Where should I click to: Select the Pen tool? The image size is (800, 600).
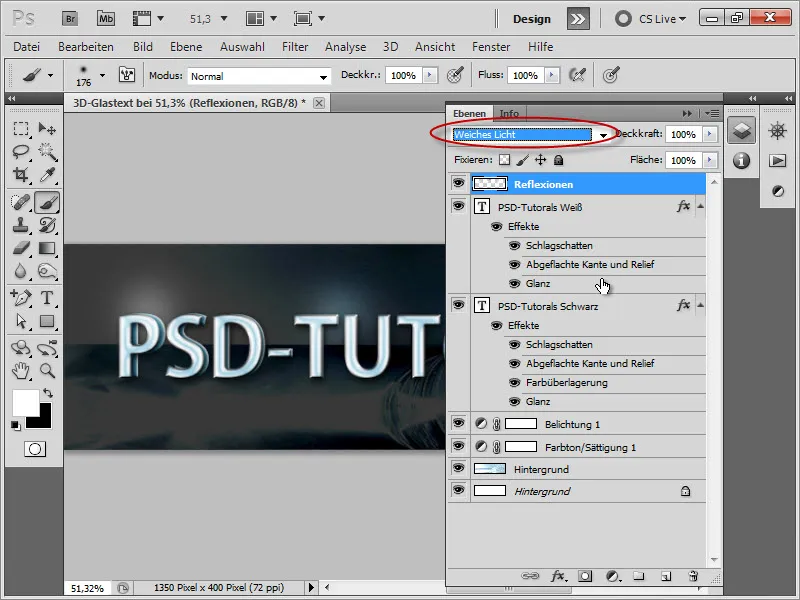click(21, 297)
